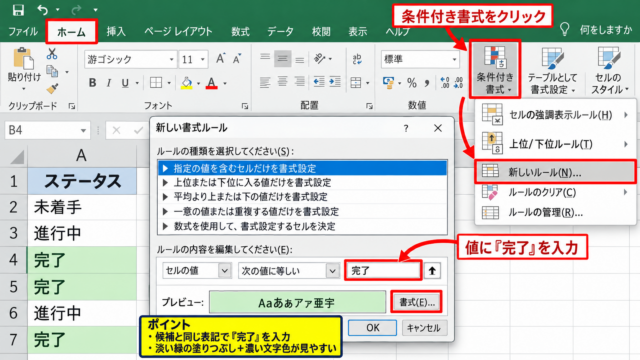Click the accounting number format icon
This screenshot has width=640, height=360.
(388, 83)
